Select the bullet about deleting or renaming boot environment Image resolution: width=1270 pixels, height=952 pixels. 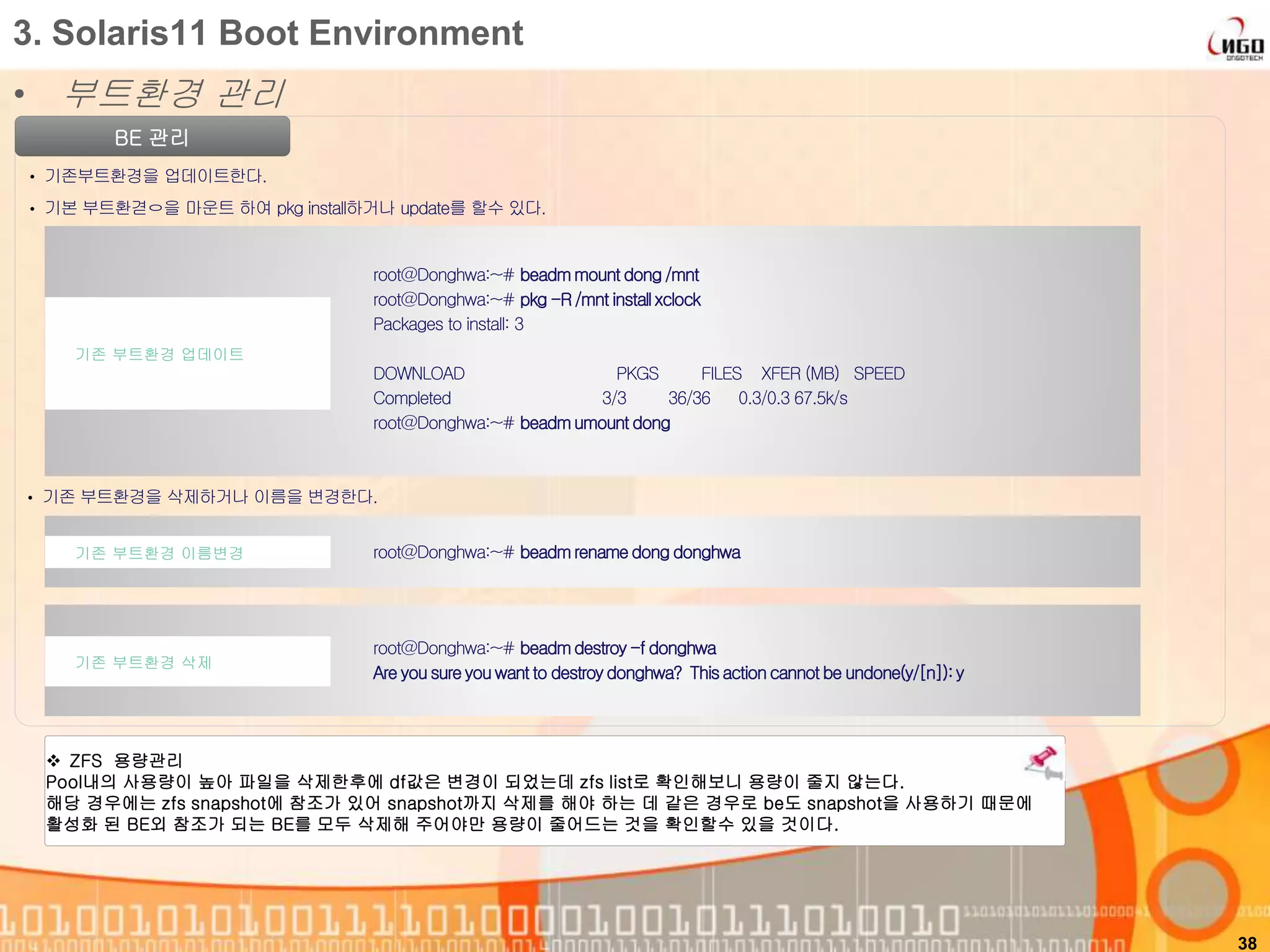tap(210, 496)
